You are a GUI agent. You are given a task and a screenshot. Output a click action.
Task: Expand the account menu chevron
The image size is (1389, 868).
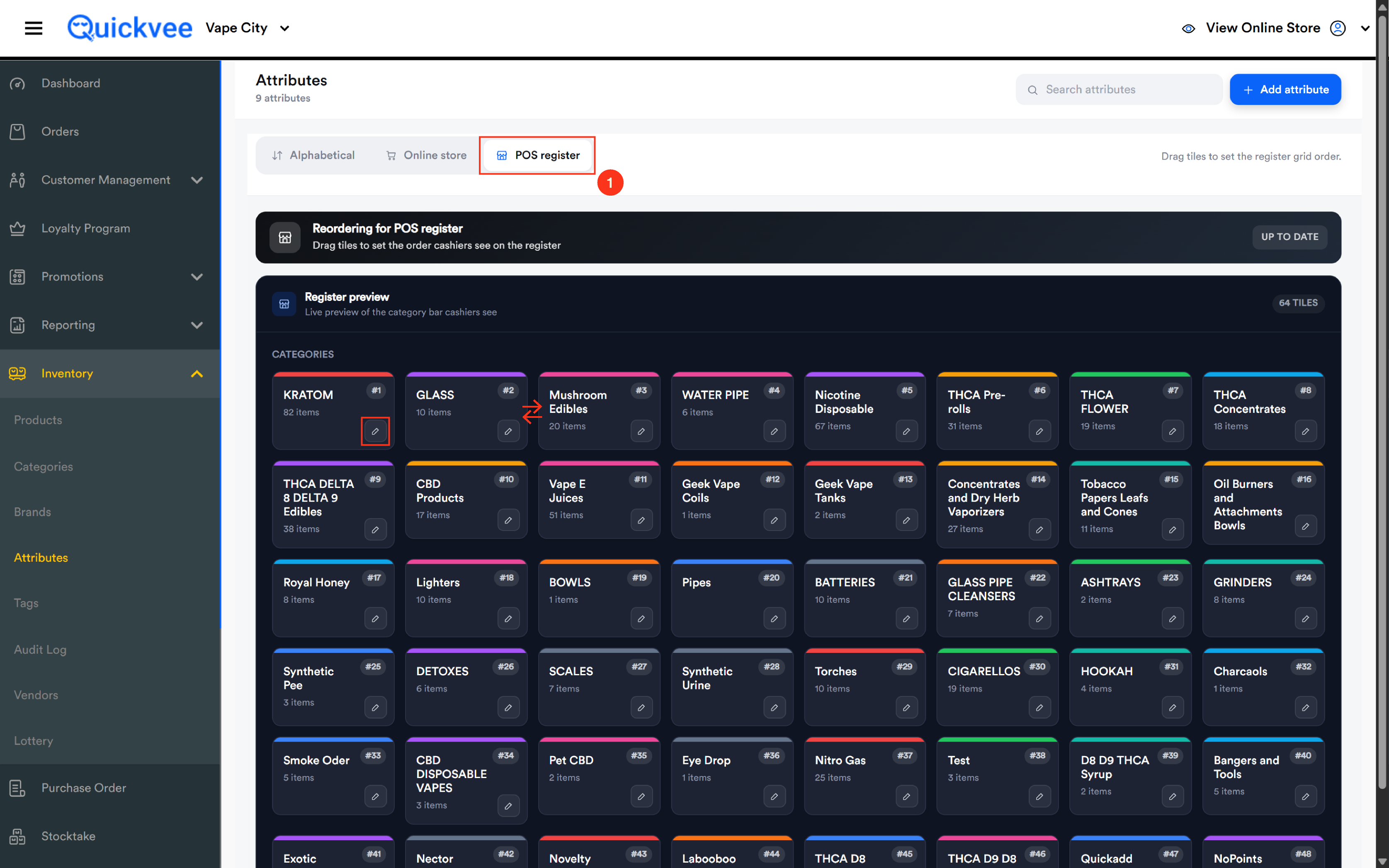click(x=1365, y=28)
